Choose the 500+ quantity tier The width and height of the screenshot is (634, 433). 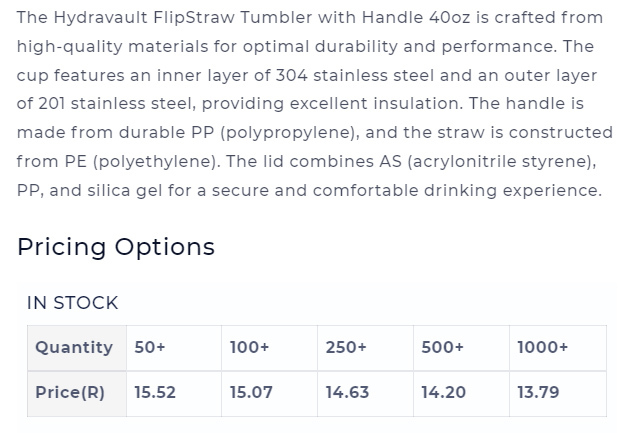(461, 348)
